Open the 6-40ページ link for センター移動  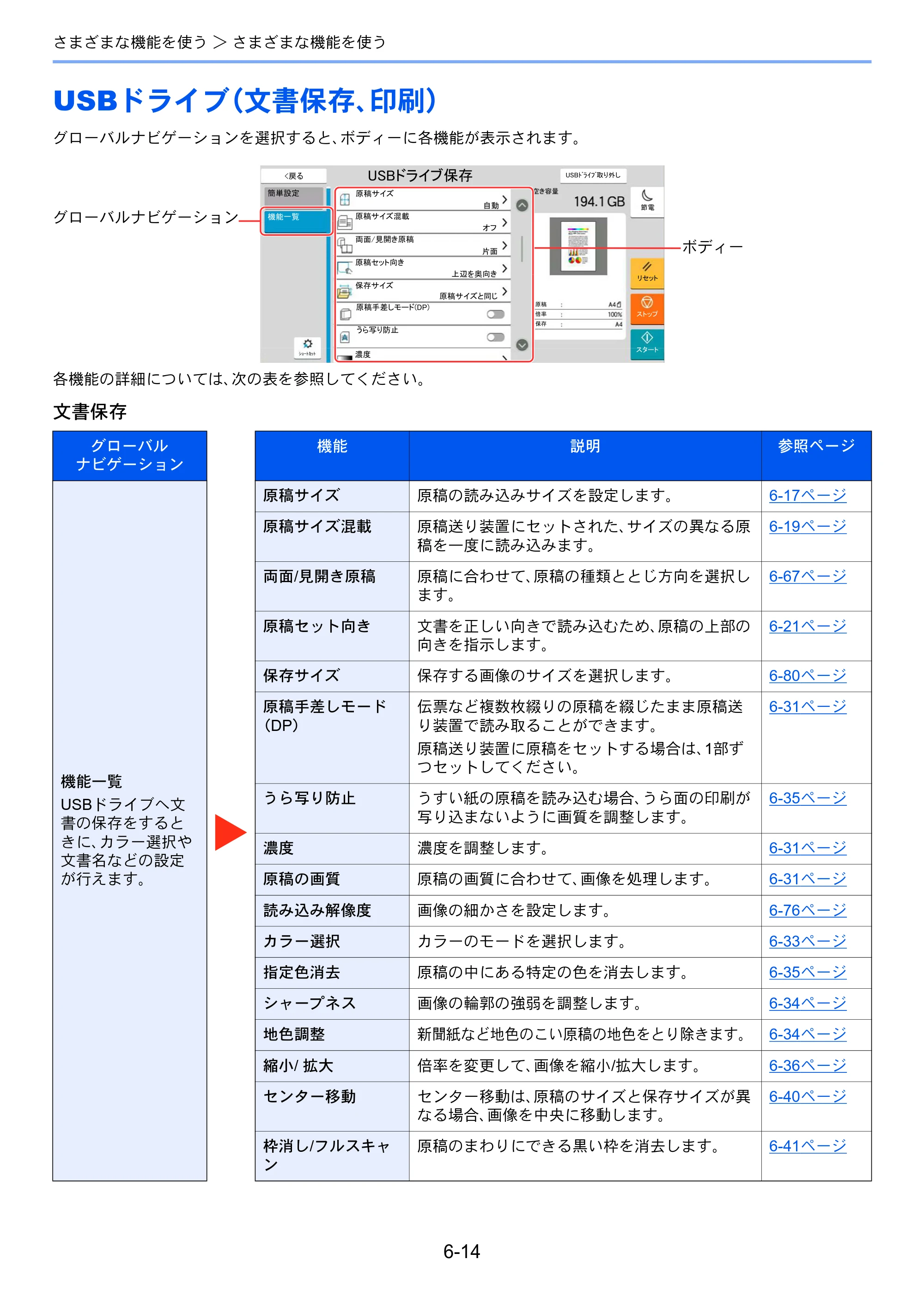coord(807,1096)
